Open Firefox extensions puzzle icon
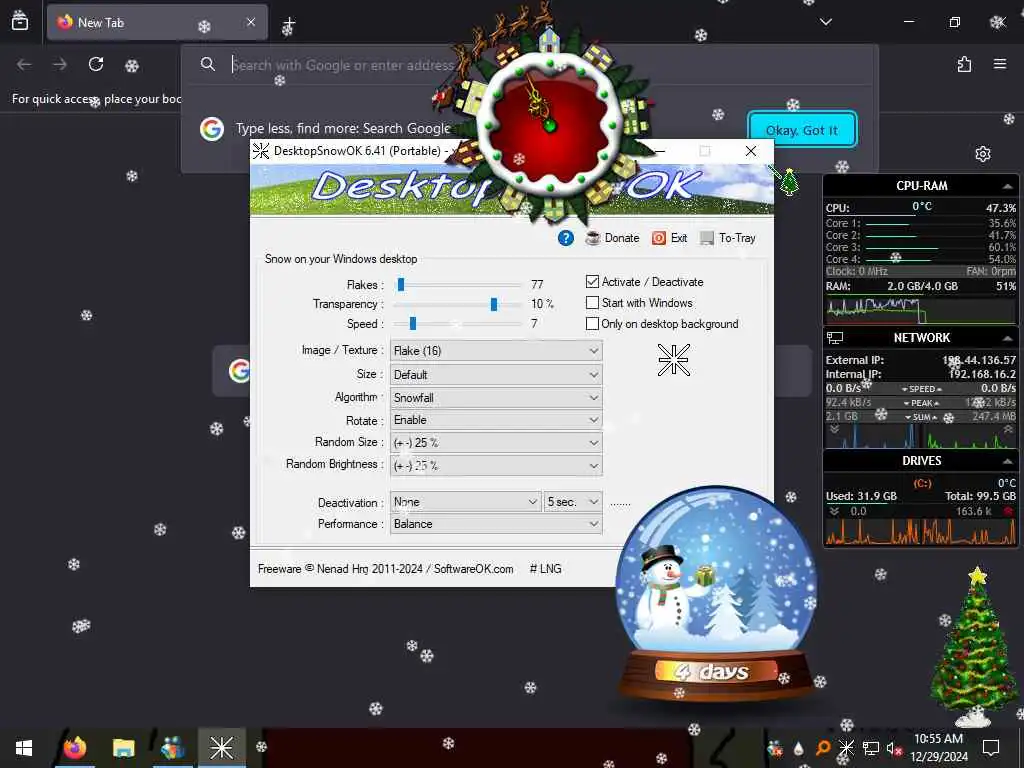The height and width of the screenshot is (768, 1024). [x=964, y=64]
